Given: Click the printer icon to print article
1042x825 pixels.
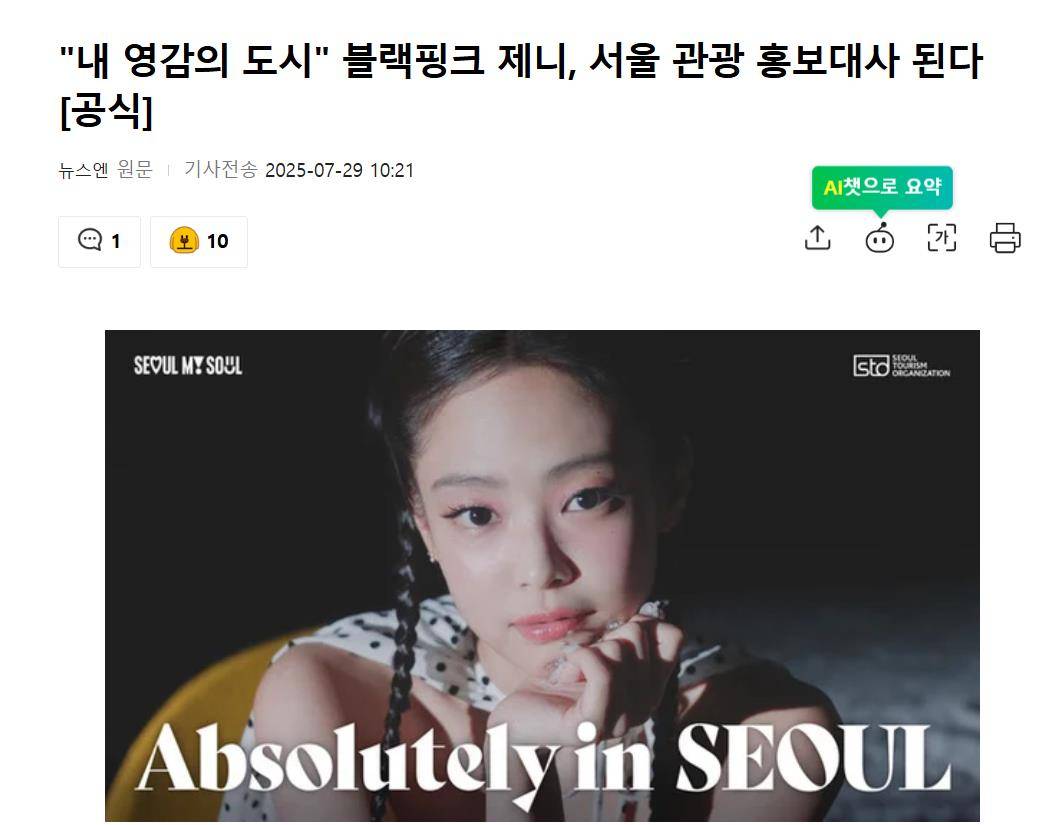Looking at the screenshot, I should (x=1005, y=238).
